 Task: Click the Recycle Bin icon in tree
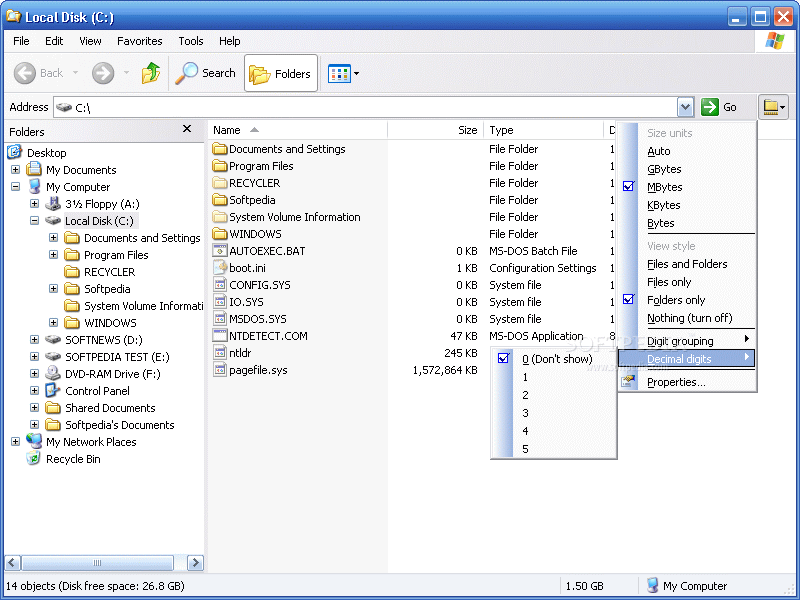(34, 459)
